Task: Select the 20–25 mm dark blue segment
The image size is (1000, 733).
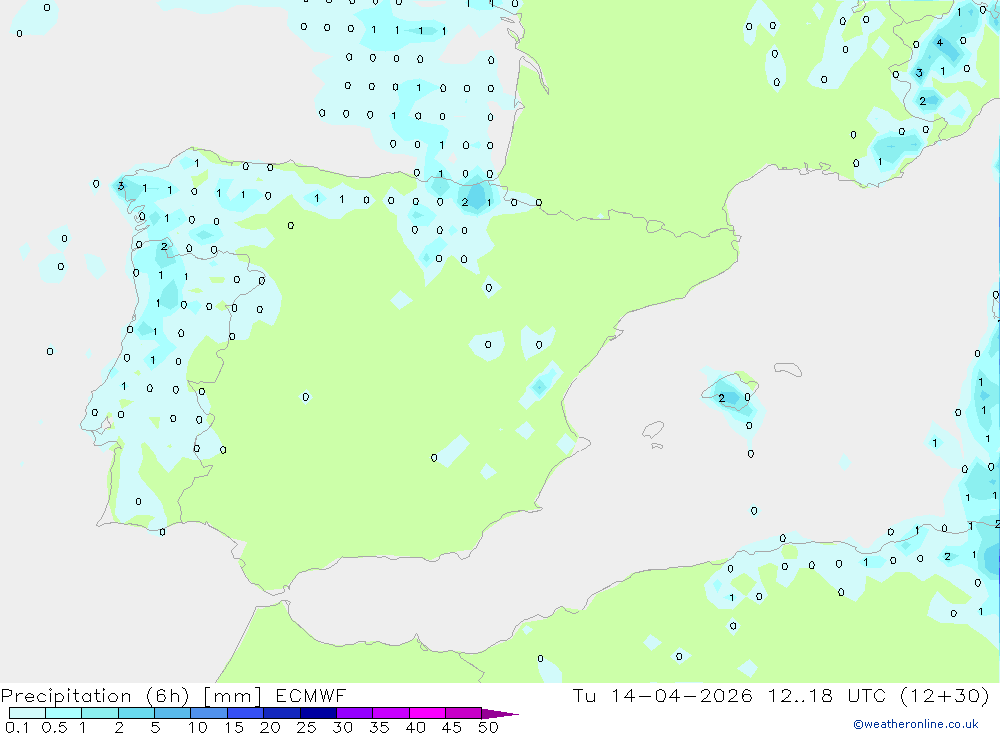Action: [282, 713]
